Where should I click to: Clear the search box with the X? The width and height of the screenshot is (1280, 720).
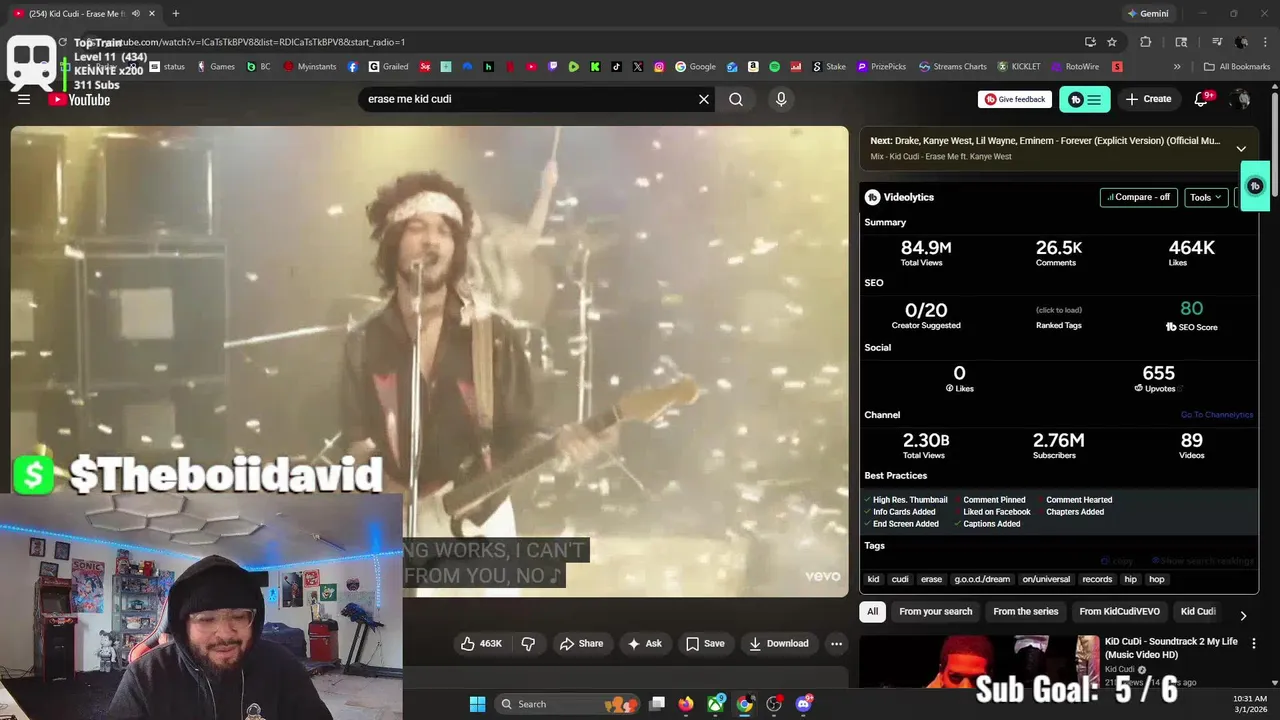704,99
